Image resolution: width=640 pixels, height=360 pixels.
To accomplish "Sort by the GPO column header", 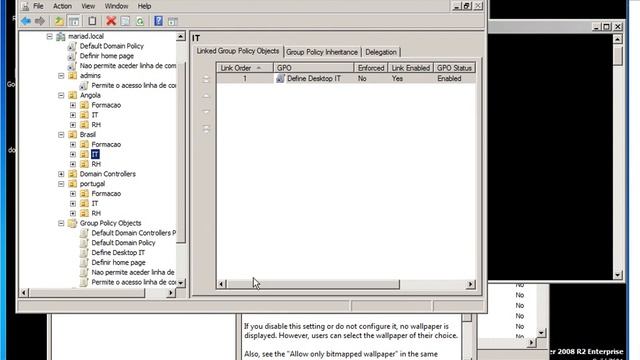I will (313, 68).
